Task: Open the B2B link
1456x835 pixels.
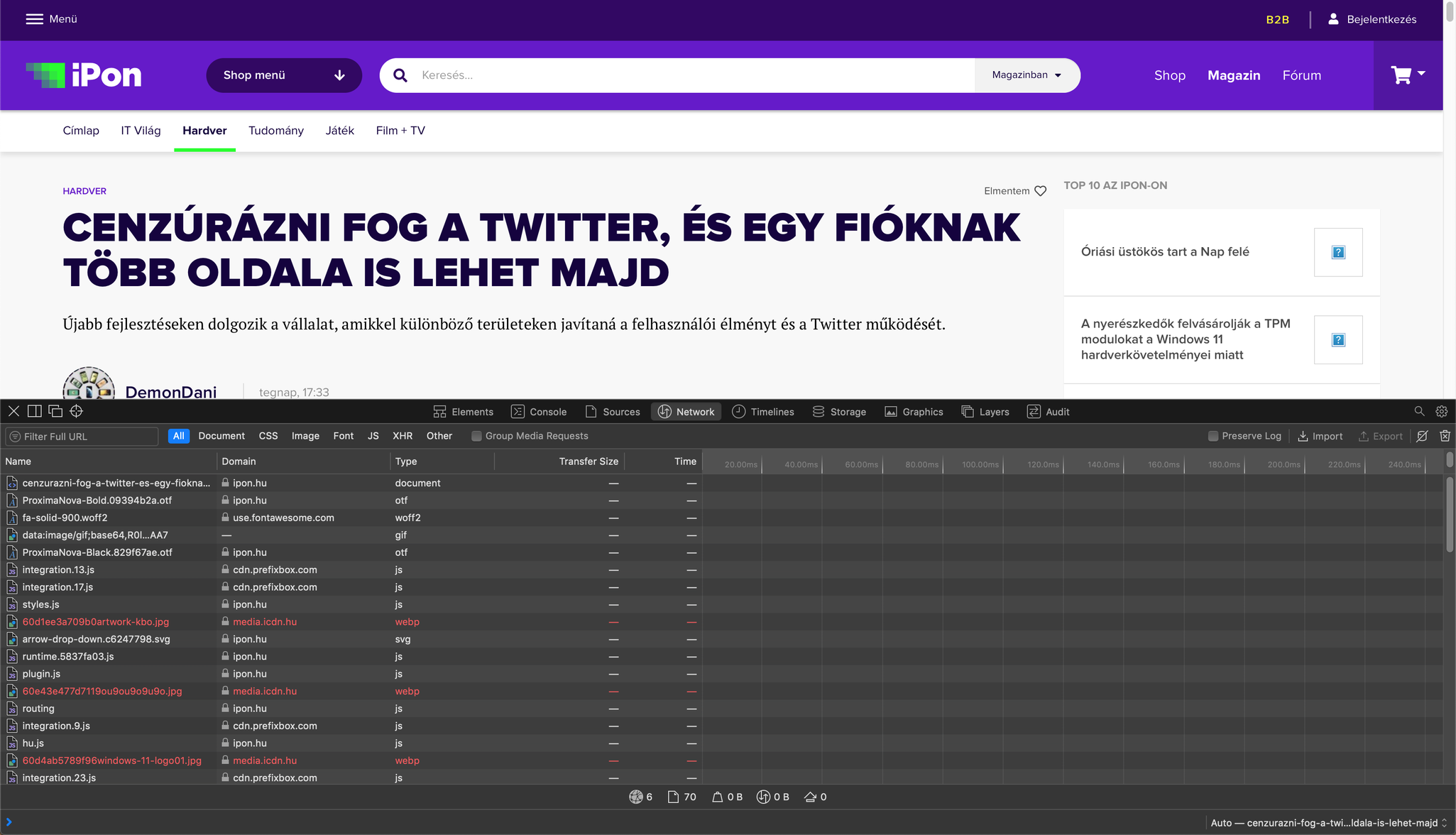Action: [x=1278, y=19]
